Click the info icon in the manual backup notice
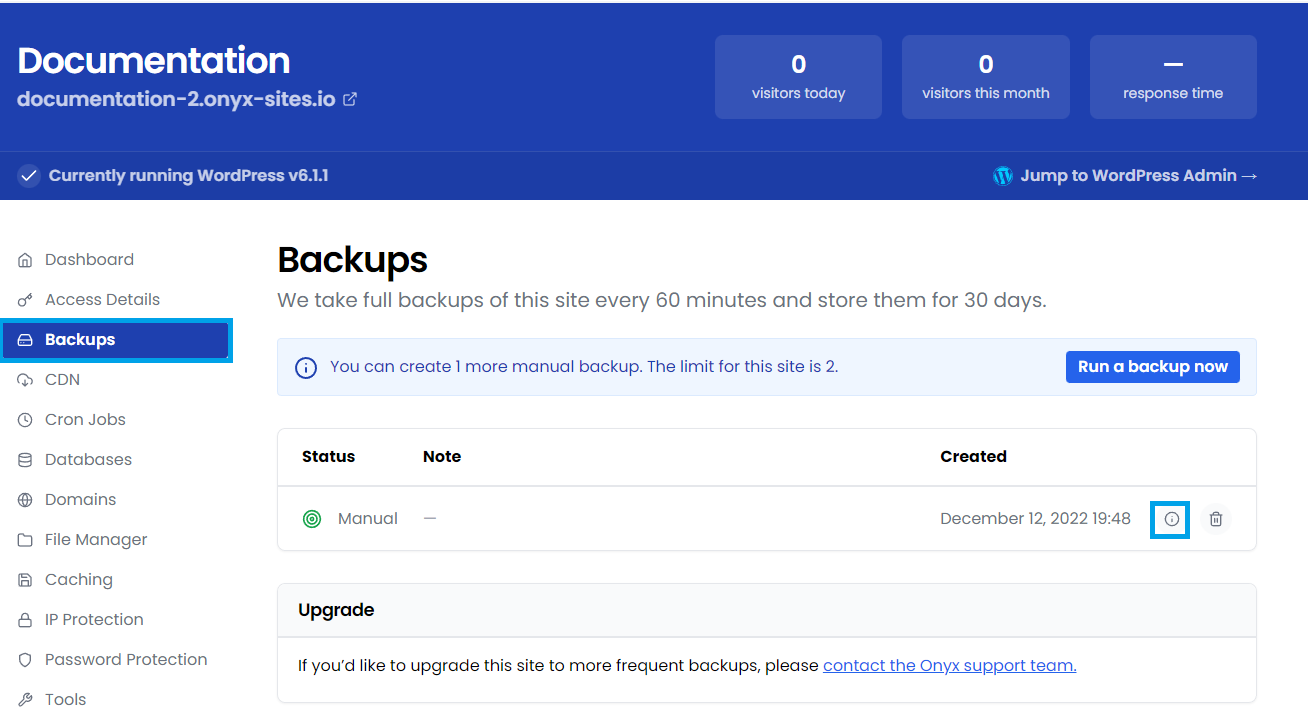The width and height of the screenshot is (1308, 721). (306, 368)
